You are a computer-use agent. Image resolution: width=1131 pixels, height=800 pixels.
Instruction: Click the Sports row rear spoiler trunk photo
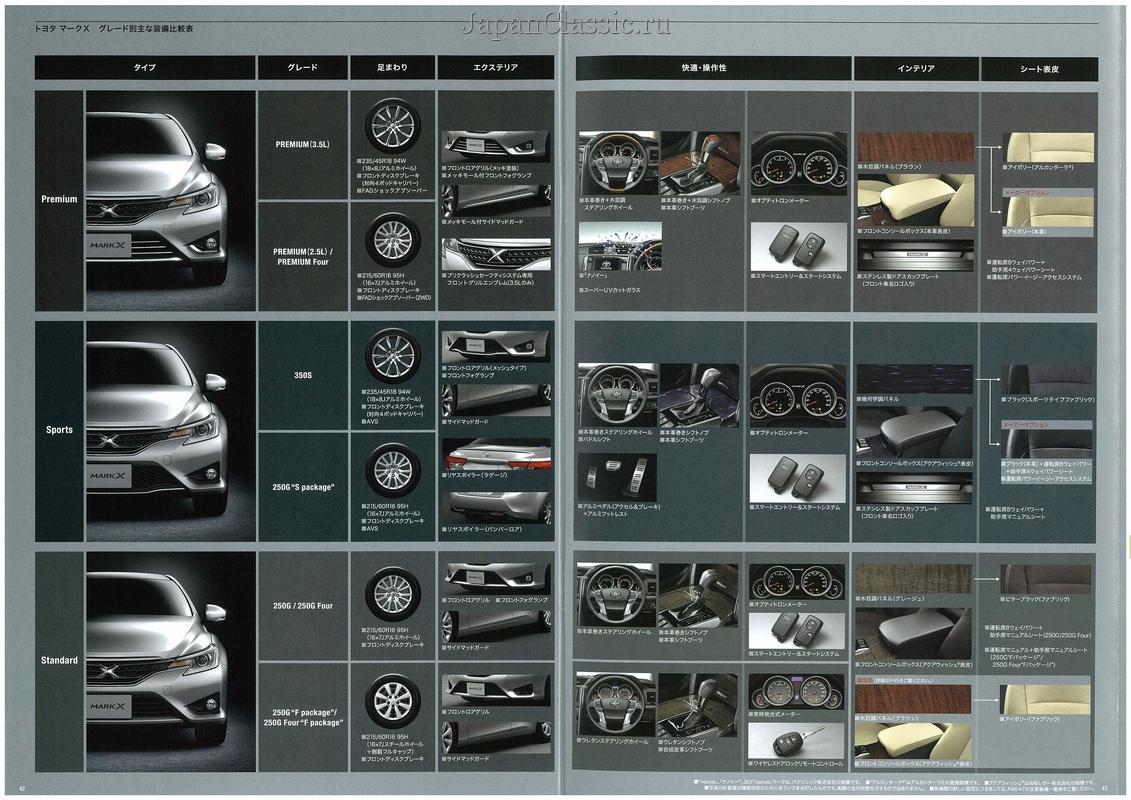[x=496, y=454]
